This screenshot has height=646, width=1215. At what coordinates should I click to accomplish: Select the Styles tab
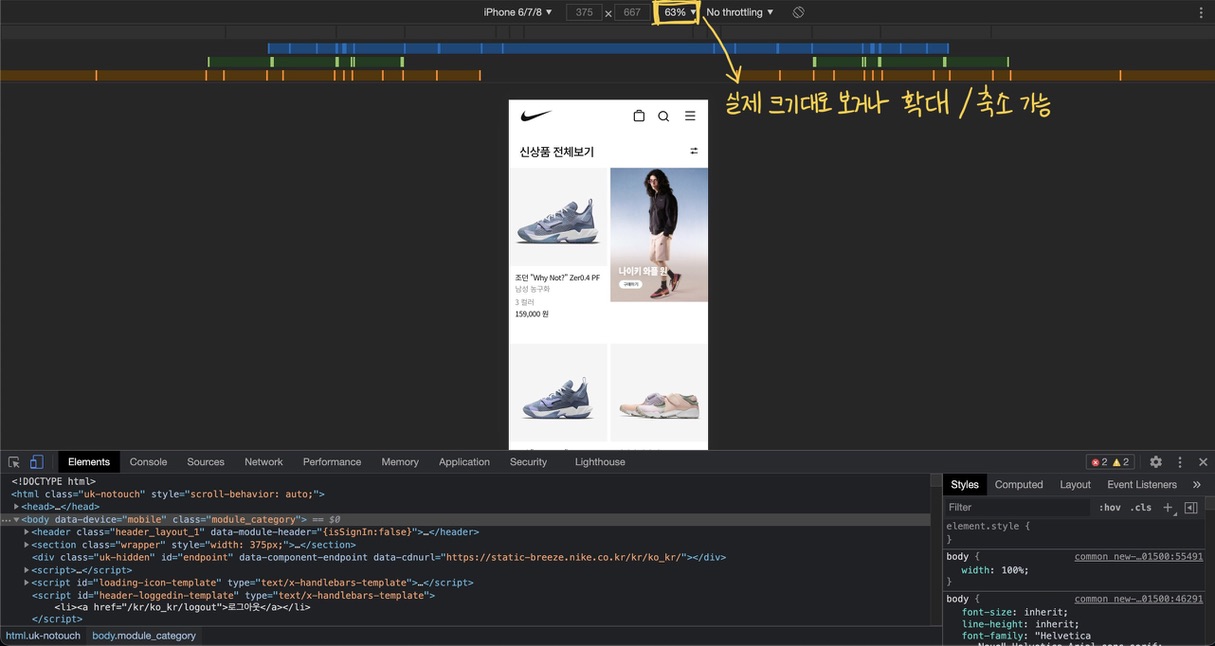coord(965,485)
